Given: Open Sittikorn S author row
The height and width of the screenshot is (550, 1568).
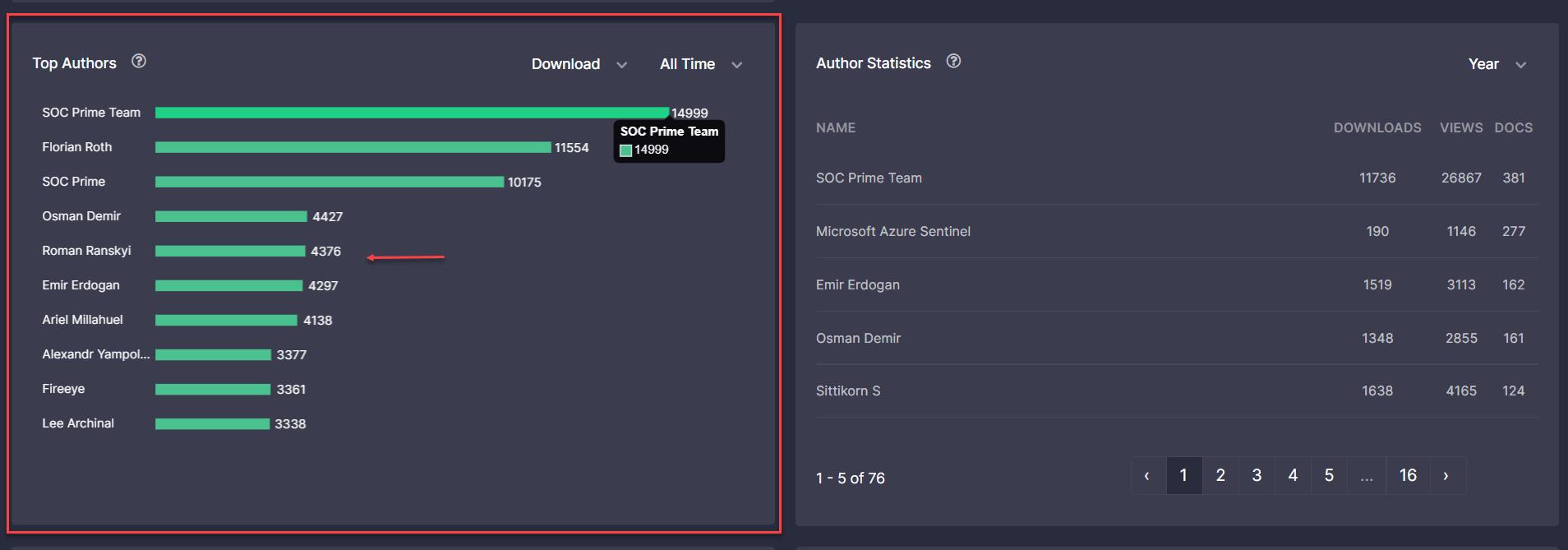Looking at the screenshot, I should pyautogui.click(x=848, y=391).
